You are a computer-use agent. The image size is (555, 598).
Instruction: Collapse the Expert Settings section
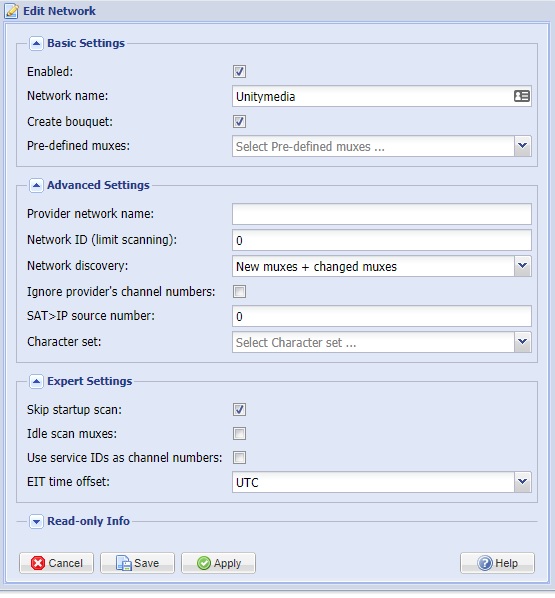(36, 381)
